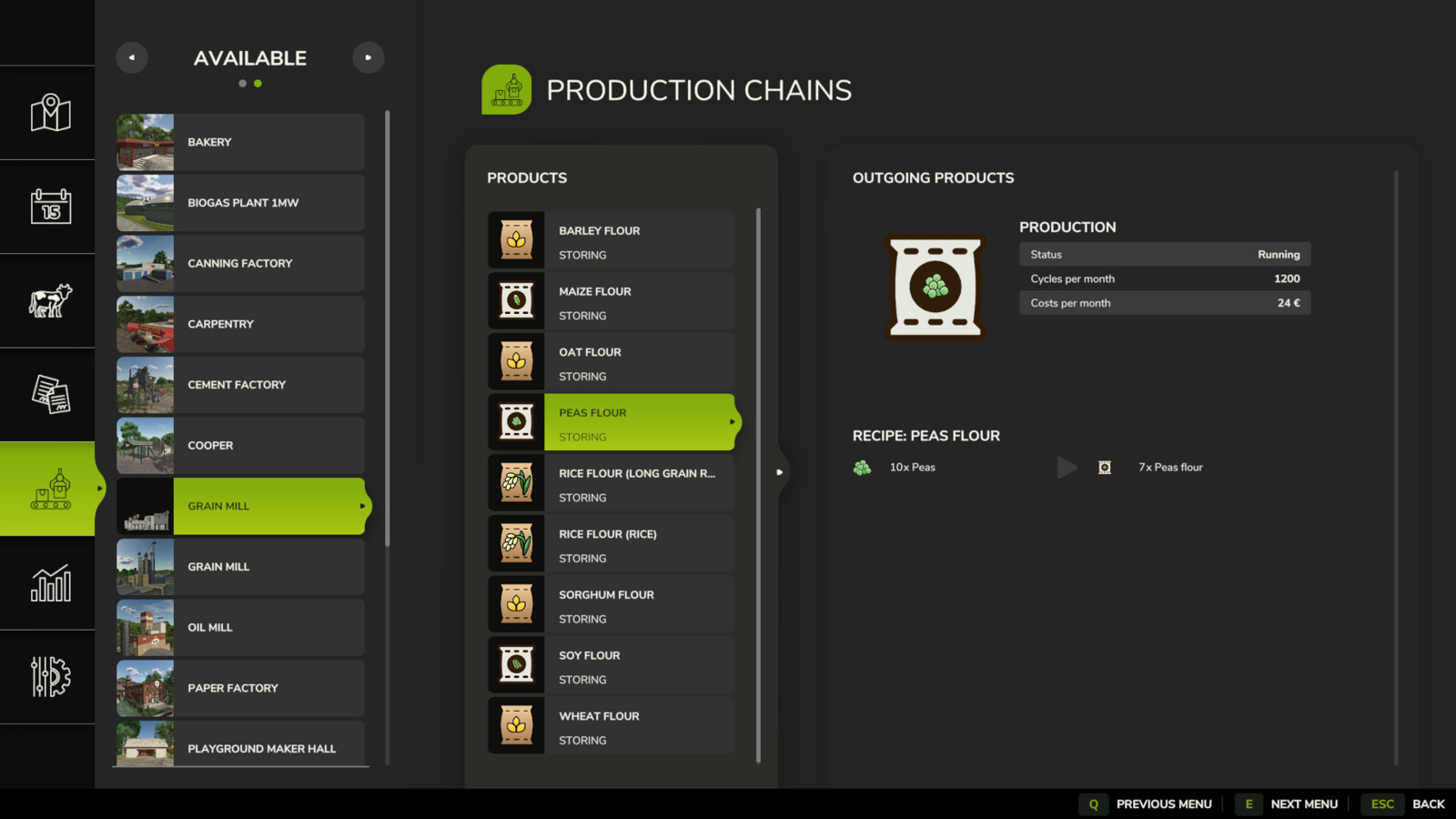Select the production chains factory sidebar icon
The image size is (1456, 819).
tap(50, 489)
